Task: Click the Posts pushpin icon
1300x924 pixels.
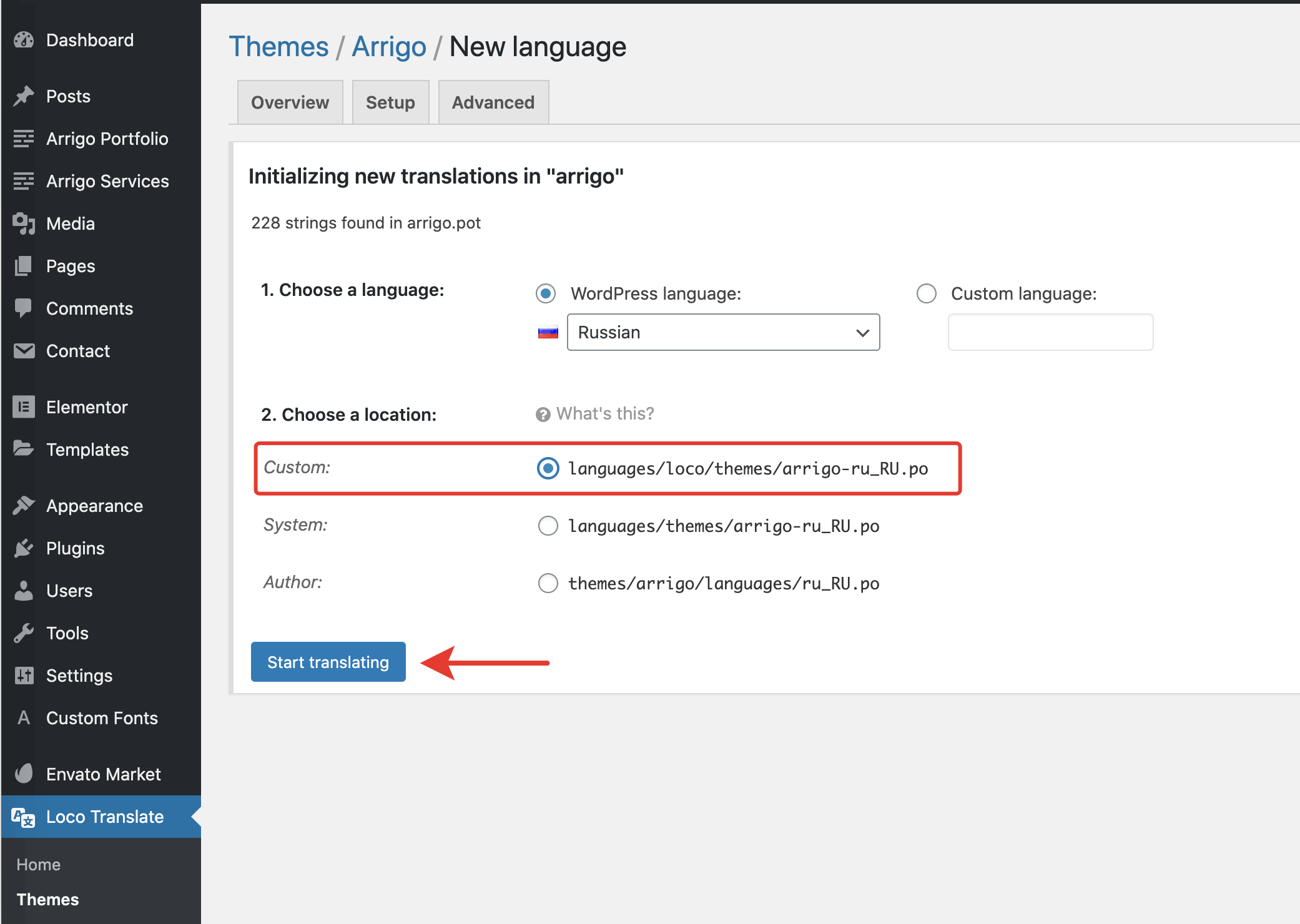Action: 24,96
